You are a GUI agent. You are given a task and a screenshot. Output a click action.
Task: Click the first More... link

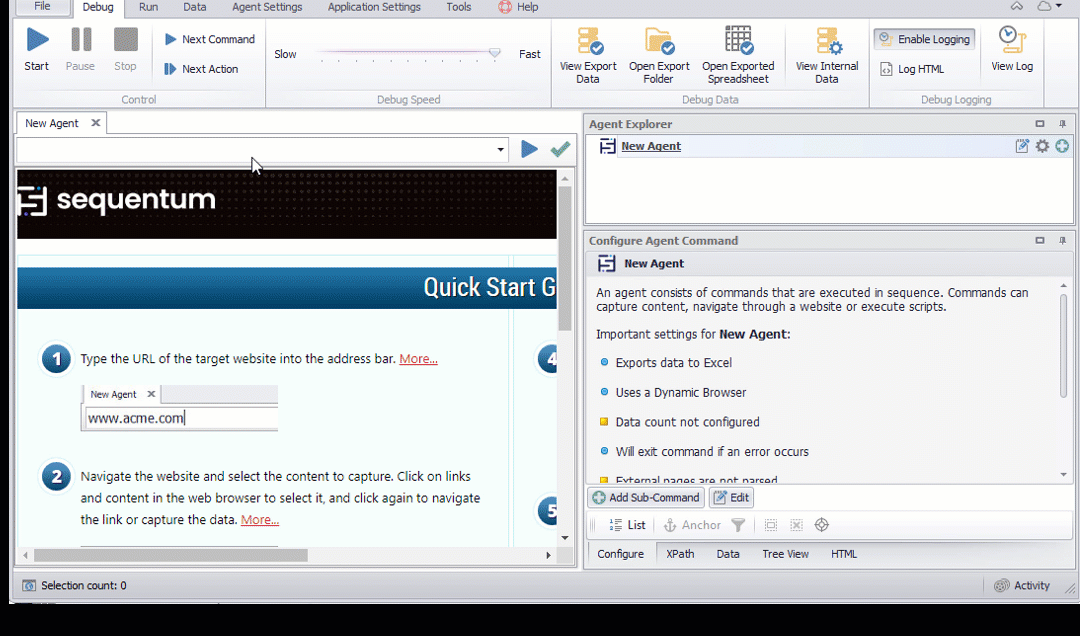(418, 359)
